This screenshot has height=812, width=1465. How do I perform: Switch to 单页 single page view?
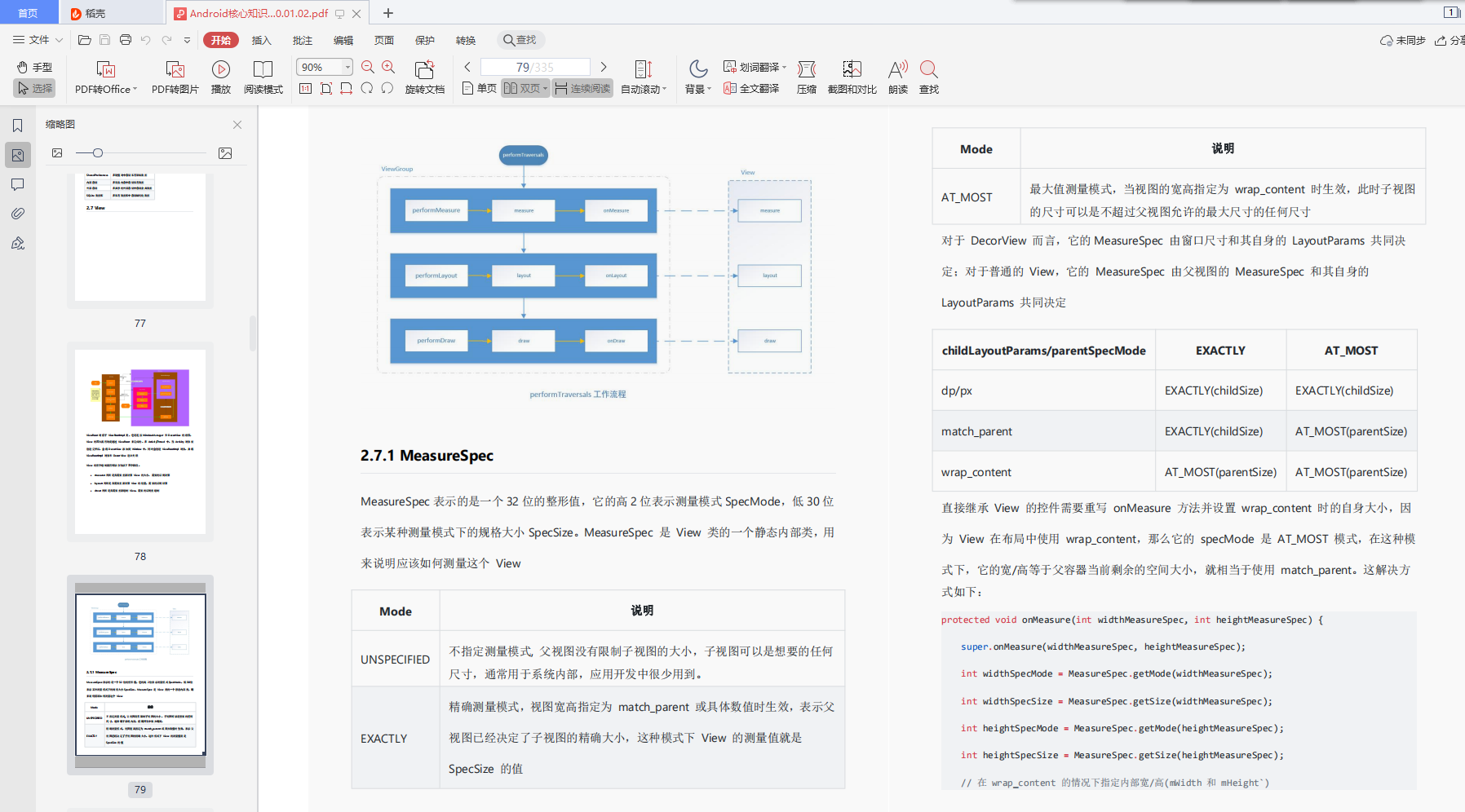tap(479, 88)
